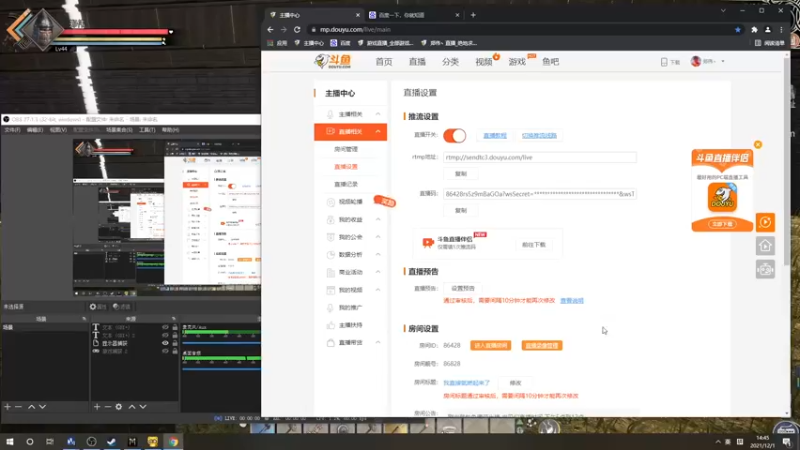Open 视频轮播 in the sidebar
Screen dimensions: 800x450
351,202
